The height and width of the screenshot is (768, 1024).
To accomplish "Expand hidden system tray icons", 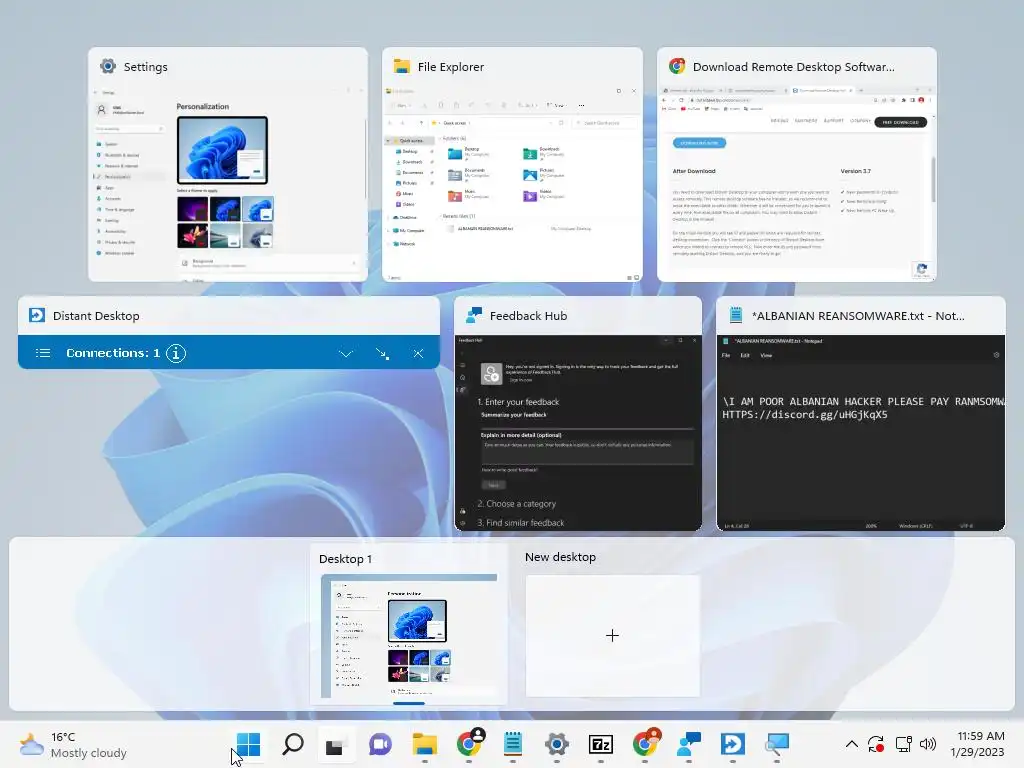I will tap(852, 744).
